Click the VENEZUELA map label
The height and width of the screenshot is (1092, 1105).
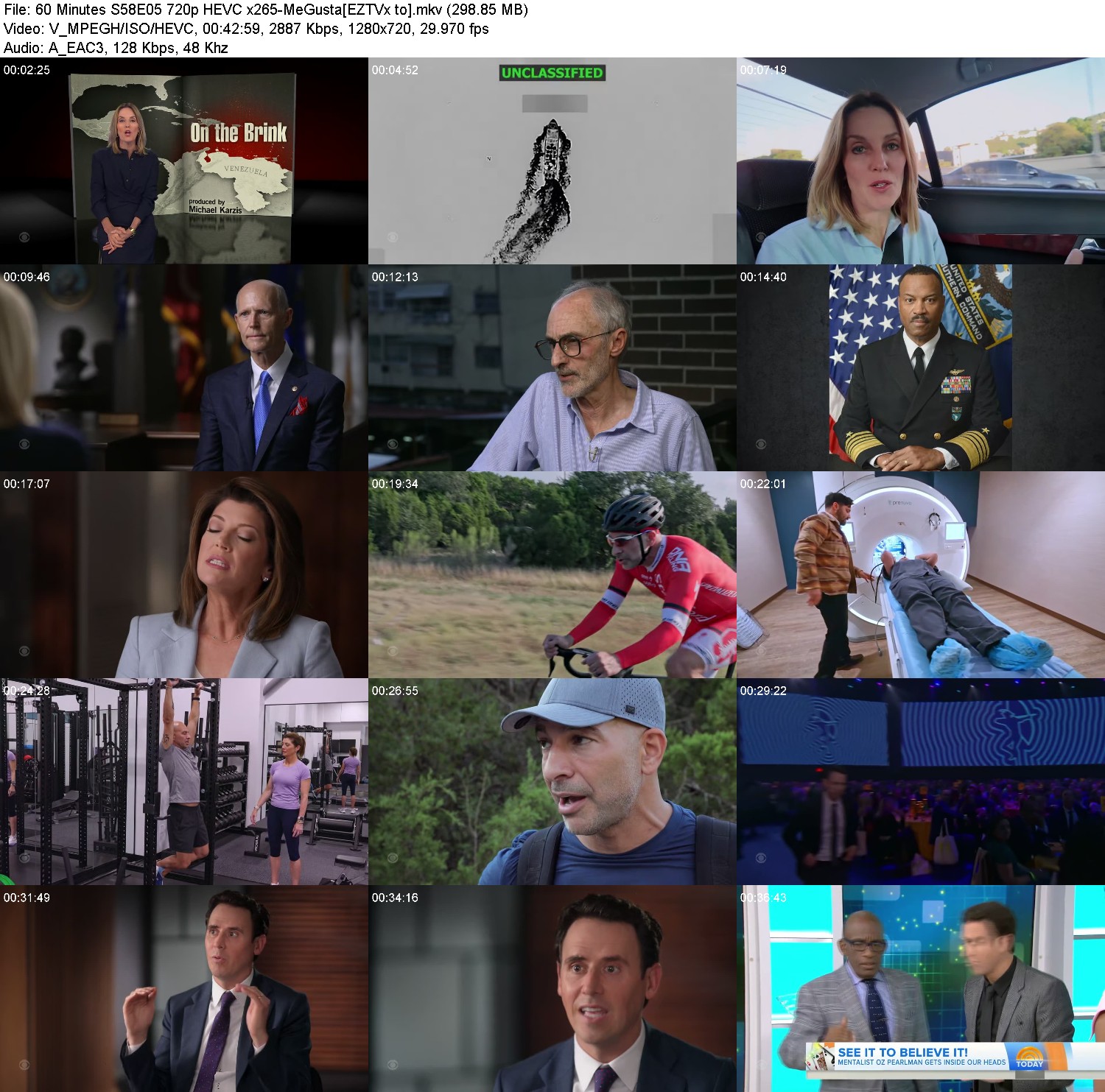(246, 170)
